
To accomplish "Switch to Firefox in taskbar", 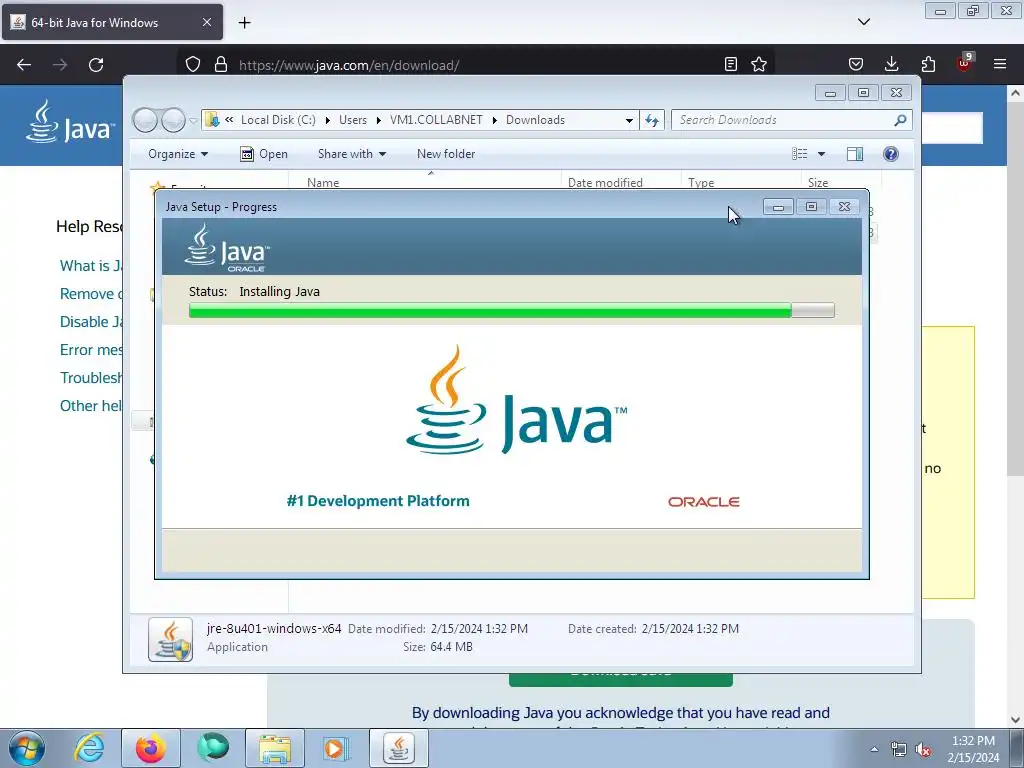I will click(150, 748).
